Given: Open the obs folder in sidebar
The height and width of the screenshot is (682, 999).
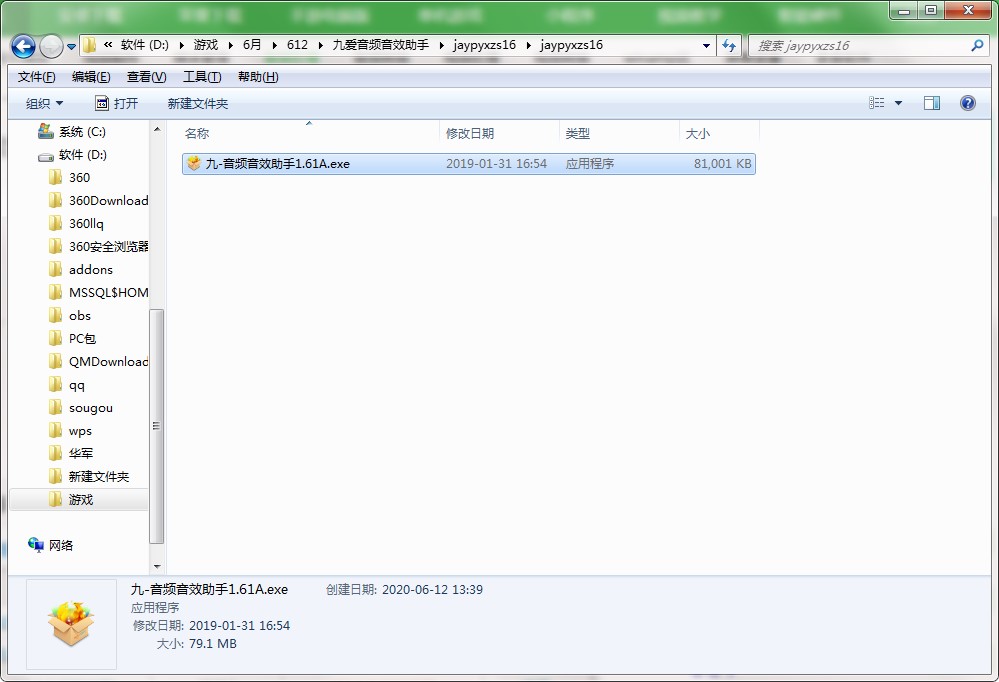Looking at the screenshot, I should click(x=70, y=316).
